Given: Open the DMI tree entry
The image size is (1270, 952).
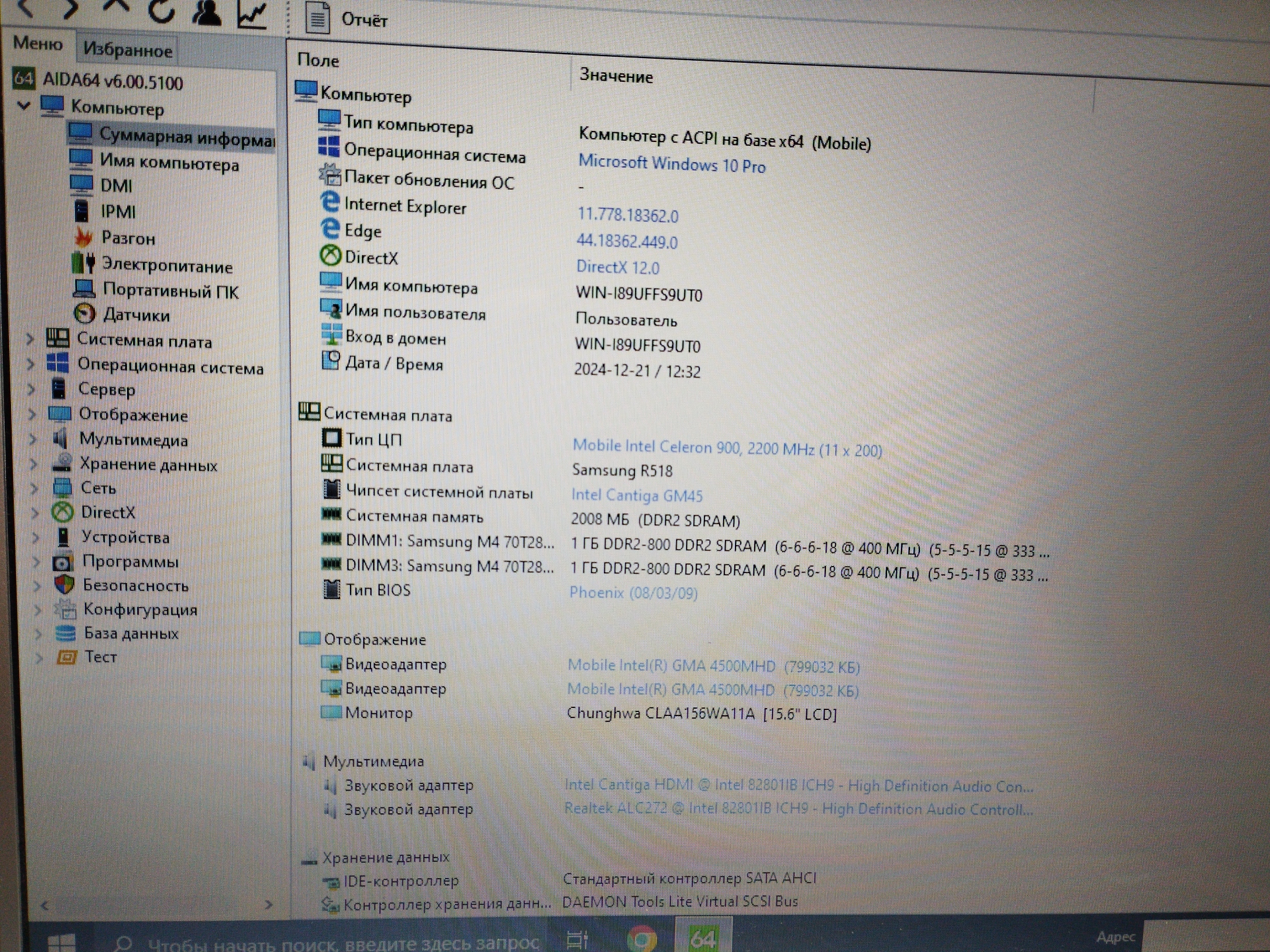Looking at the screenshot, I should point(116,186).
